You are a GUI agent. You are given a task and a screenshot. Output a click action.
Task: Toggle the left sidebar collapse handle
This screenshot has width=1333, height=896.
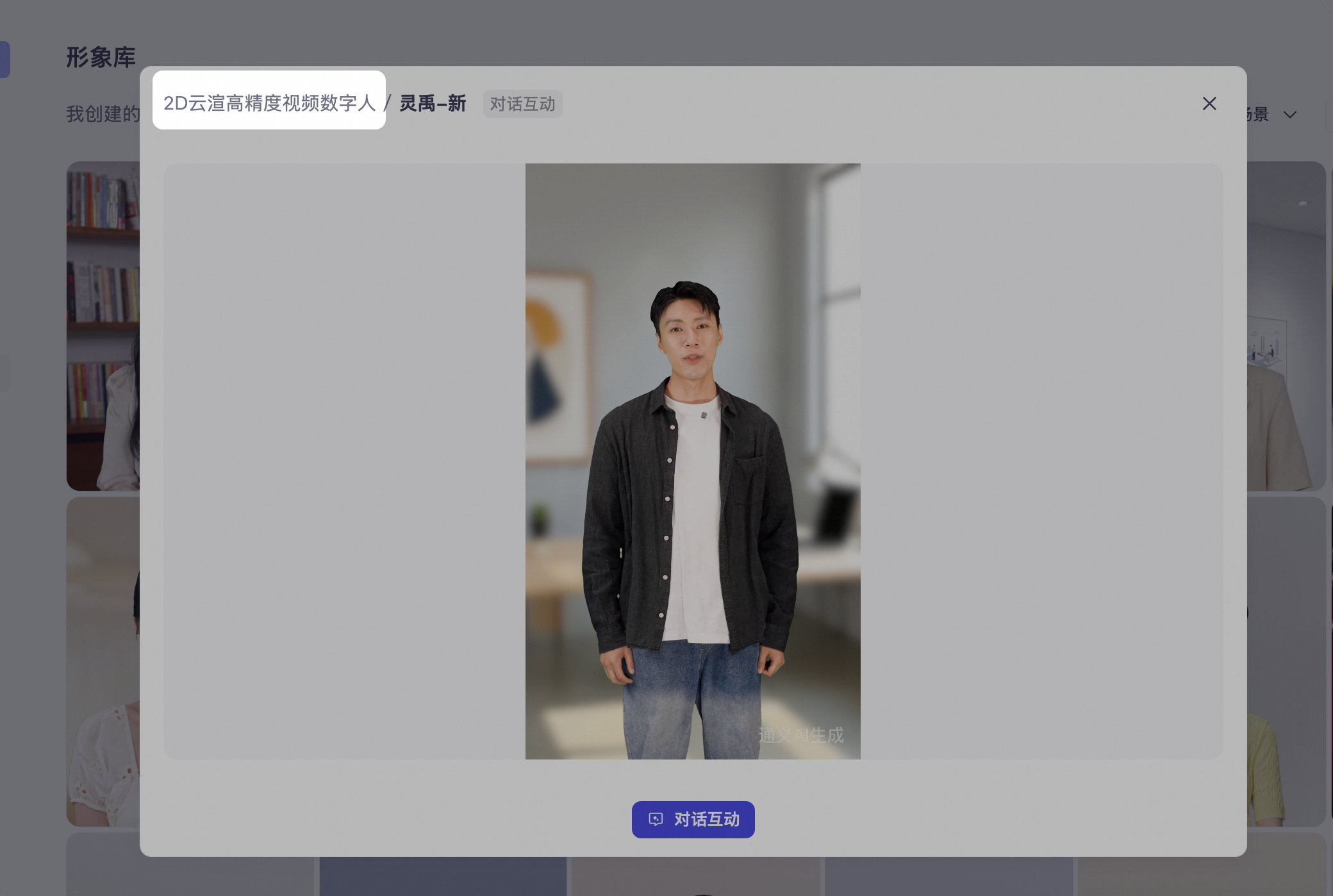(4, 373)
